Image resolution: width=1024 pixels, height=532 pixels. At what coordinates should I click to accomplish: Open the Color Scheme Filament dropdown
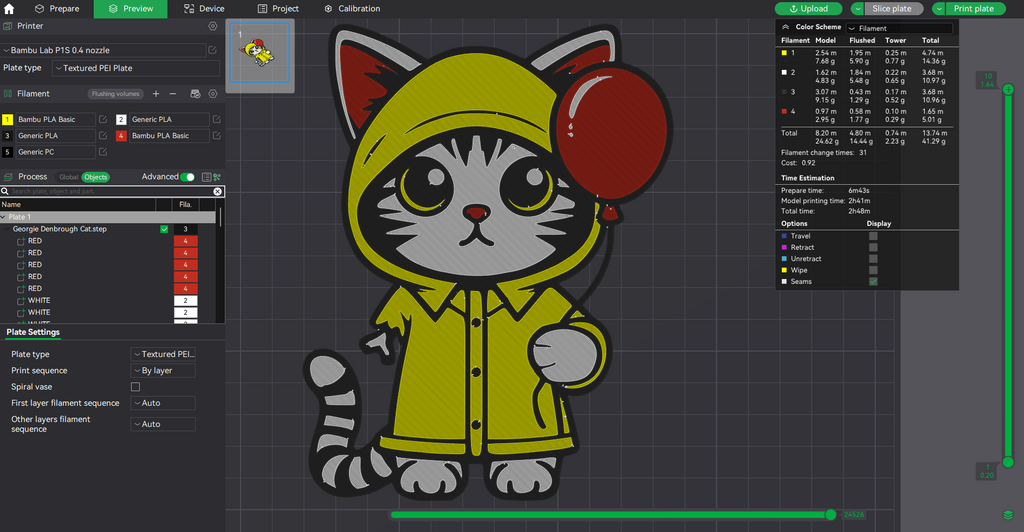tap(899, 28)
